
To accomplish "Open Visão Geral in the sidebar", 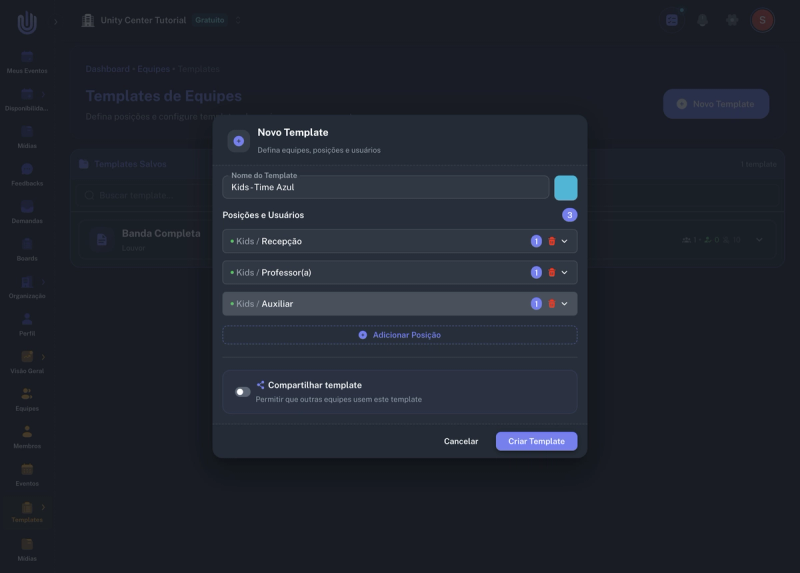I will coord(27,362).
